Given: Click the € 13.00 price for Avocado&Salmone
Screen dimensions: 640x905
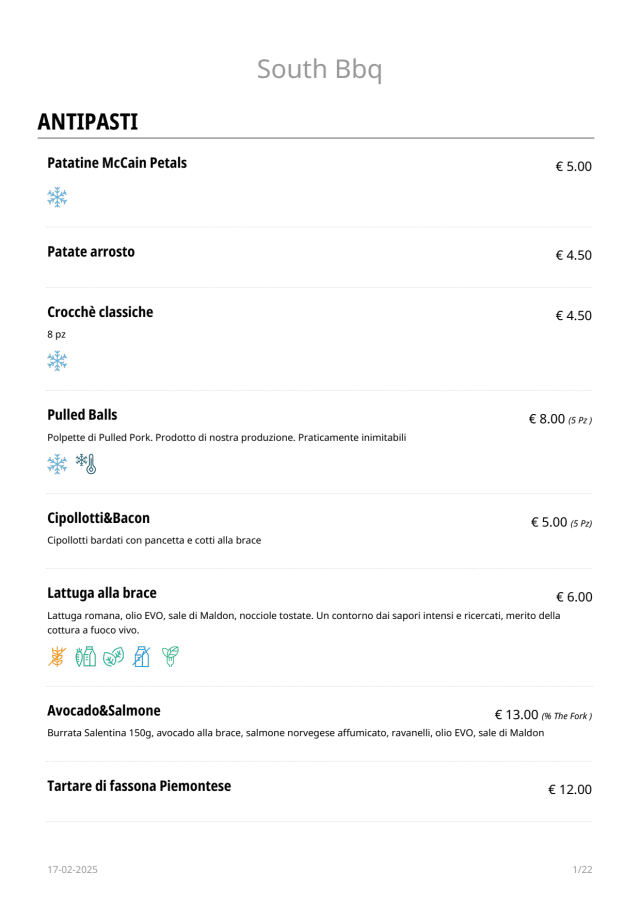Looking at the screenshot, I should tap(517, 715).
